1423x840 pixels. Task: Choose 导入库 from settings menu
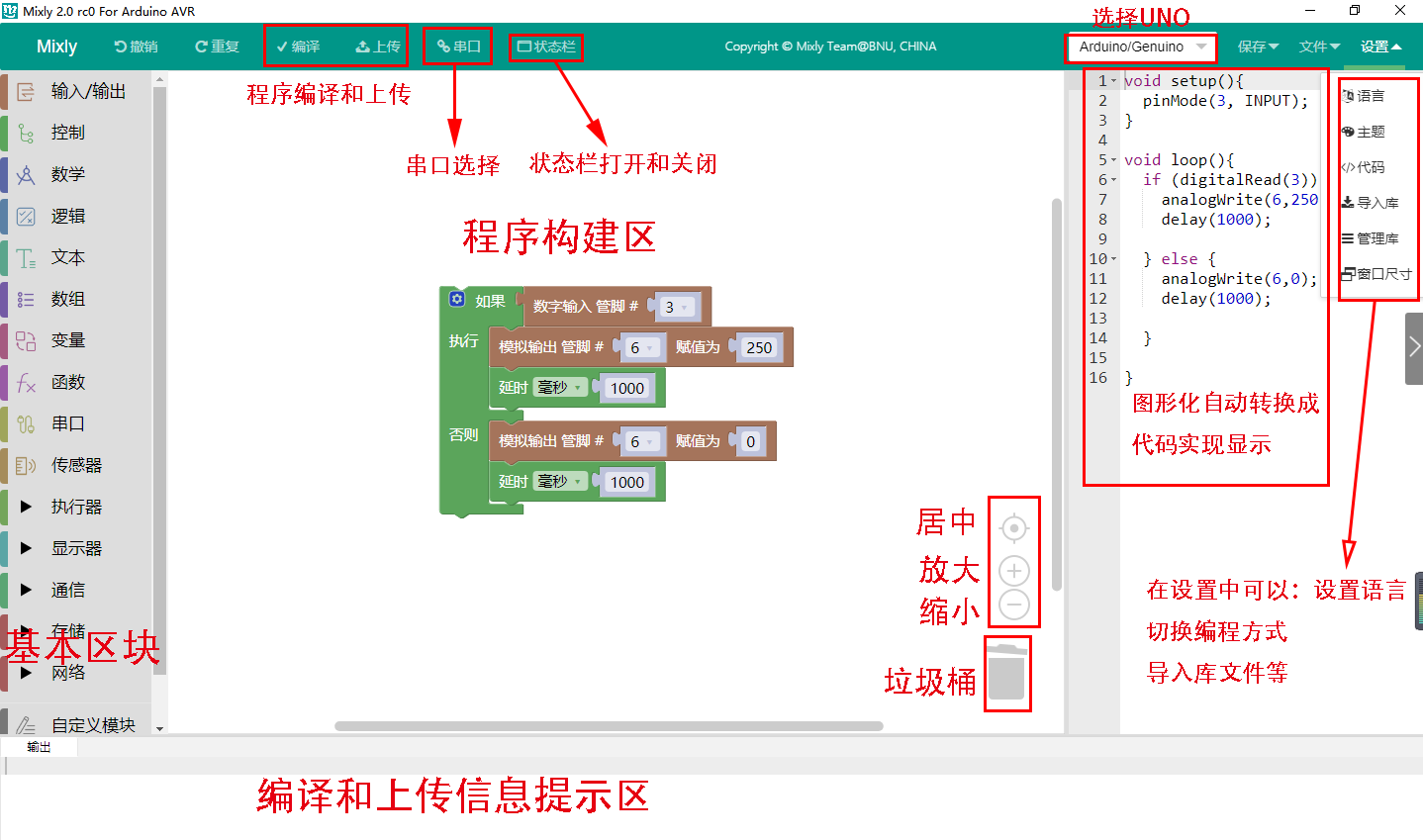point(1371,203)
